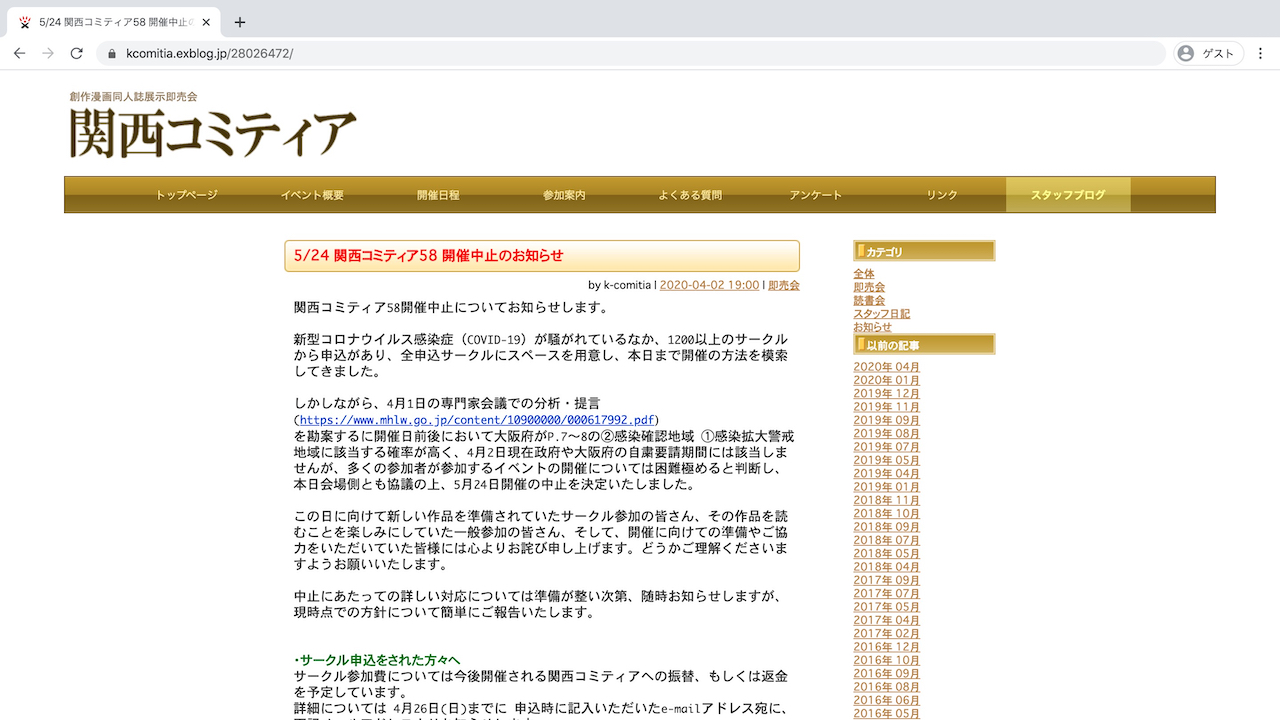1280x720 pixels.
Task: Open archive 2018年 09月
Action: point(887,527)
